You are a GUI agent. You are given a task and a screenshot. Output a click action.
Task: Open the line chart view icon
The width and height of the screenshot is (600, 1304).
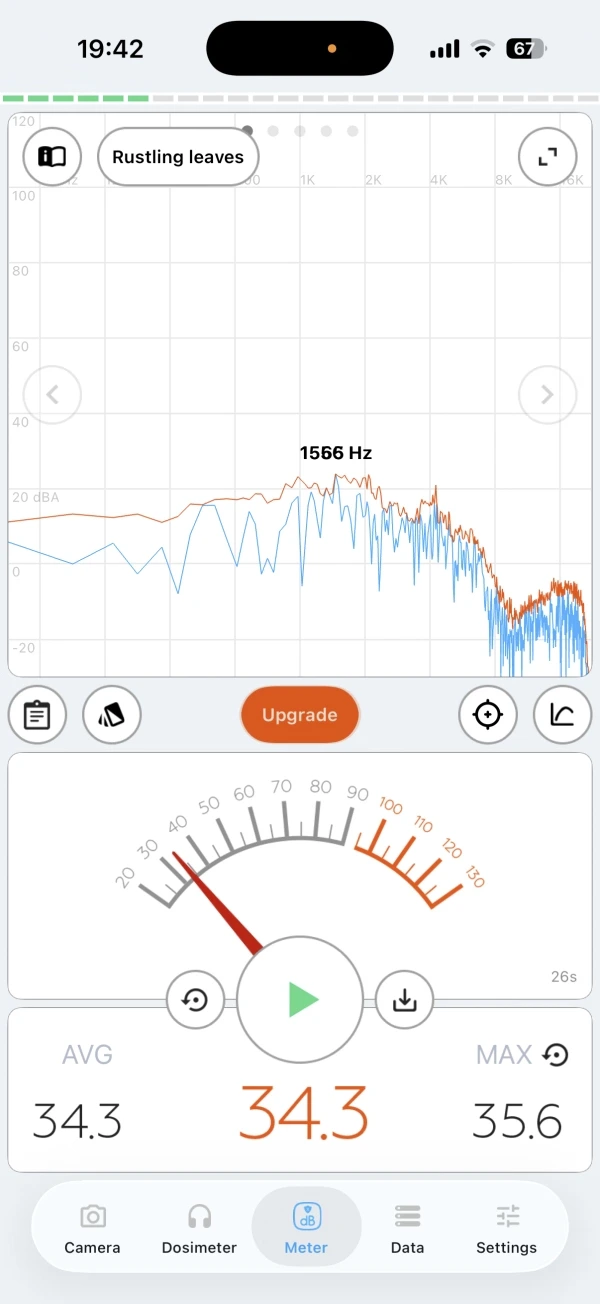(x=562, y=715)
